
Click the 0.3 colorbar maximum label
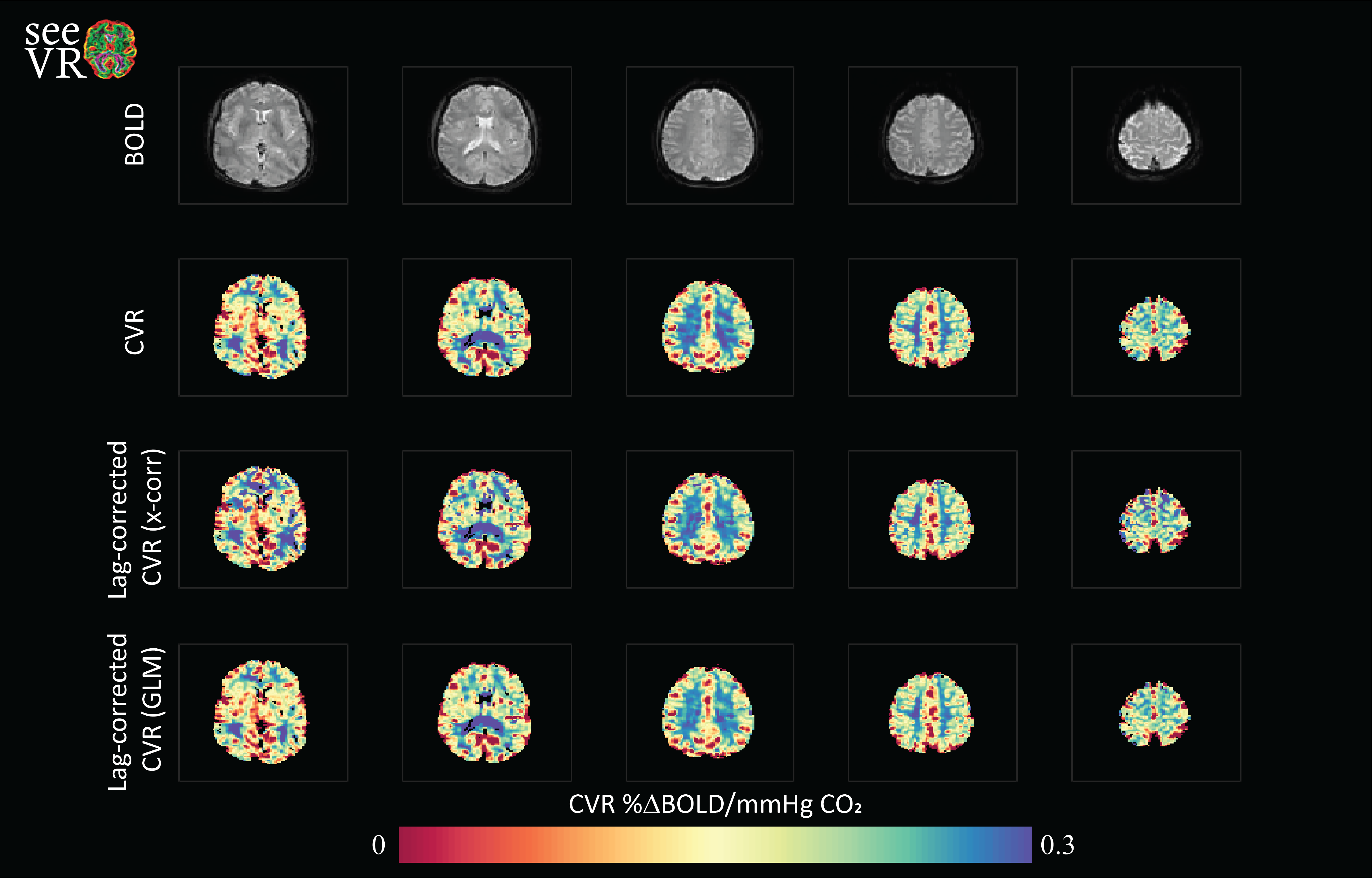[1057, 845]
